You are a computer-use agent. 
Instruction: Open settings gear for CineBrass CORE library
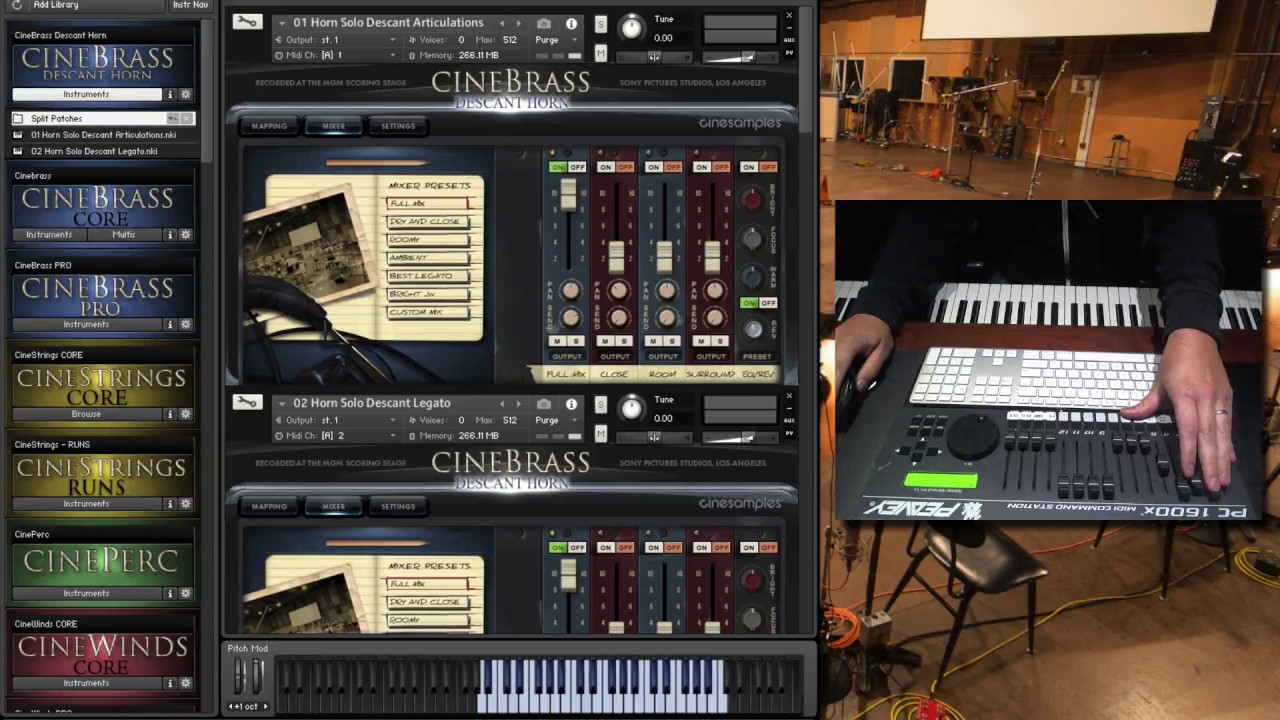pos(185,234)
